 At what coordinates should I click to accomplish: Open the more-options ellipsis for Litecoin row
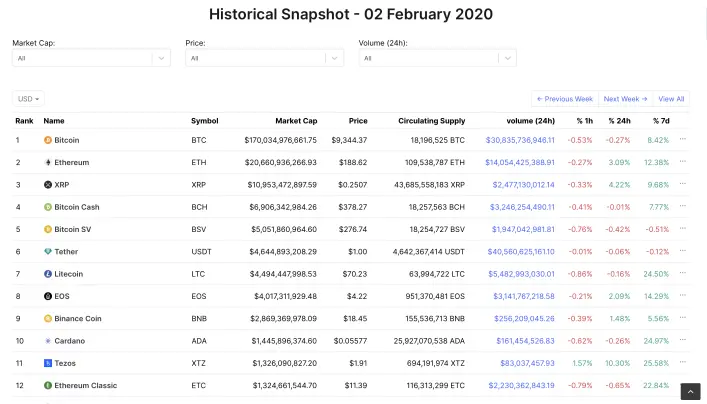tap(683, 273)
